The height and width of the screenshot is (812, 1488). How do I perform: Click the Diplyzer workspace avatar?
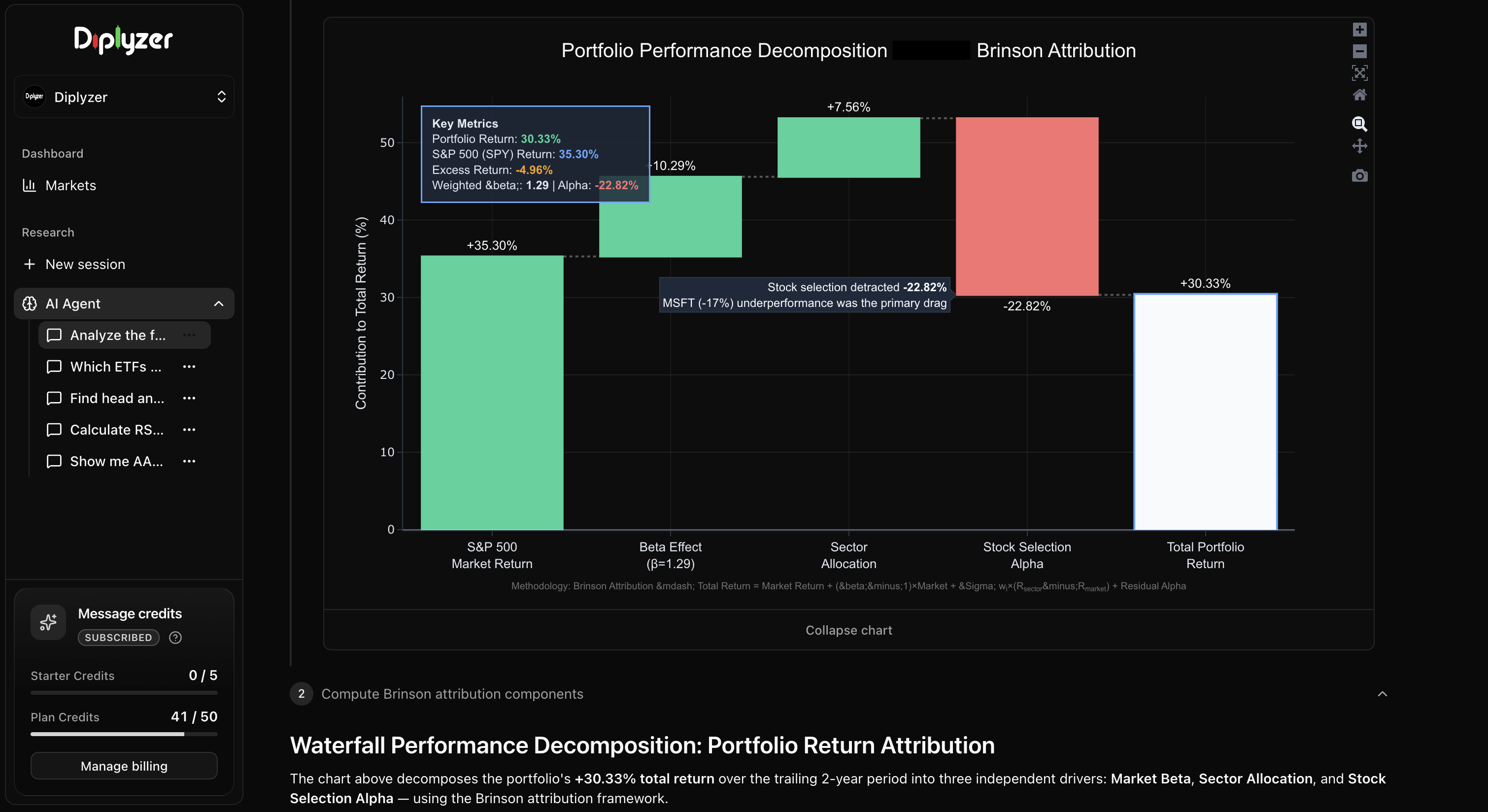34,97
